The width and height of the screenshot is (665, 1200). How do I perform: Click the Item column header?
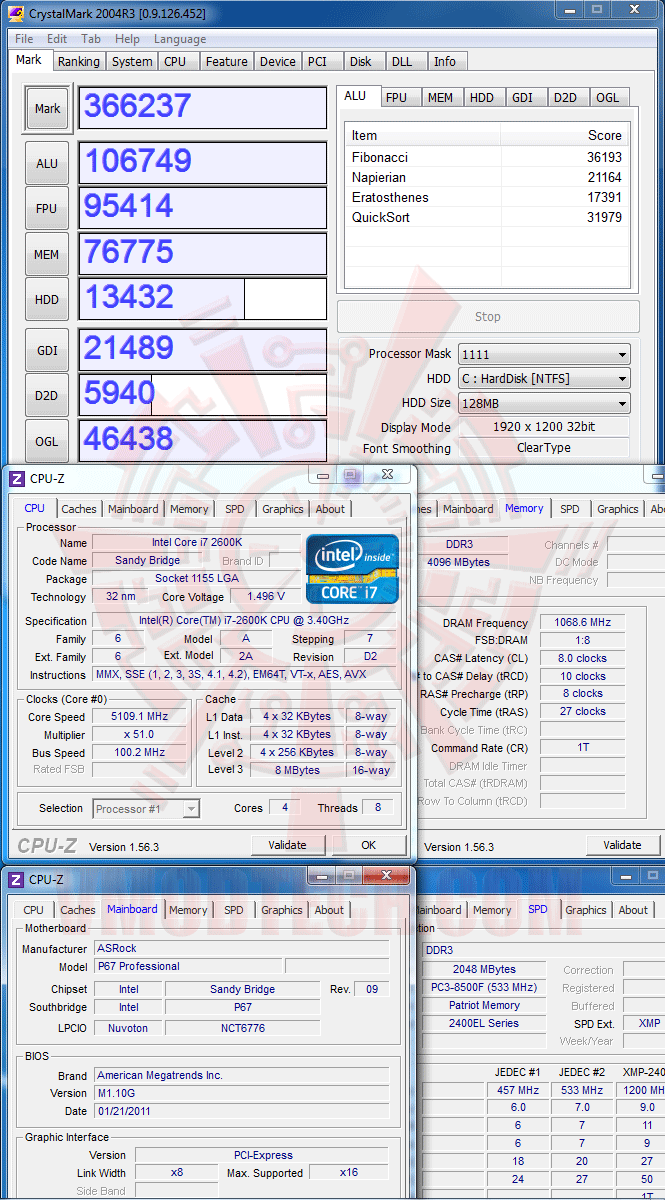point(423,135)
